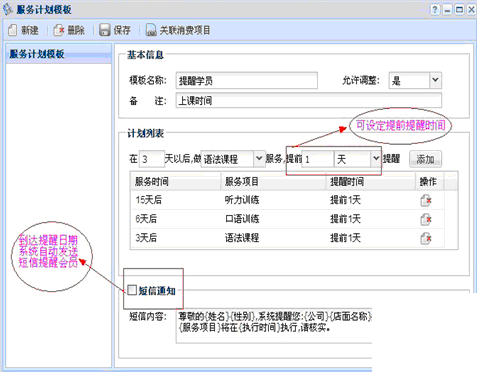Viewport: 477px width, 373px height.
Task: Delete the 口语训练 plan row icon
Action: pos(426,219)
